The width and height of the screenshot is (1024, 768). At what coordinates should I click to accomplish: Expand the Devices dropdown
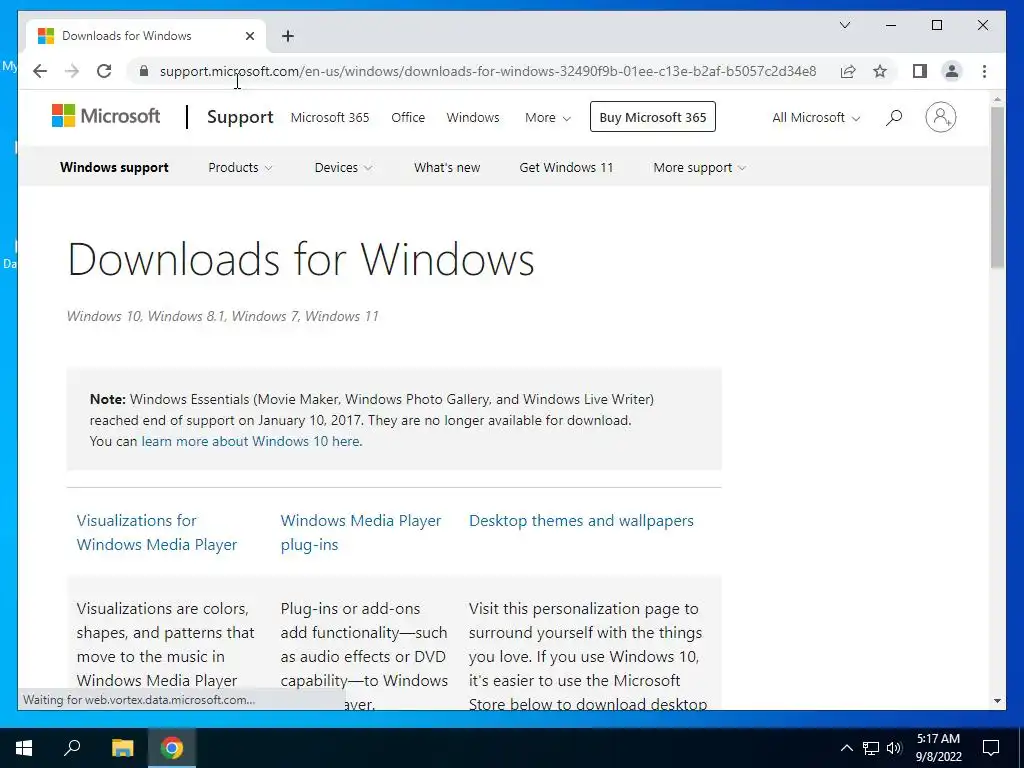(343, 168)
